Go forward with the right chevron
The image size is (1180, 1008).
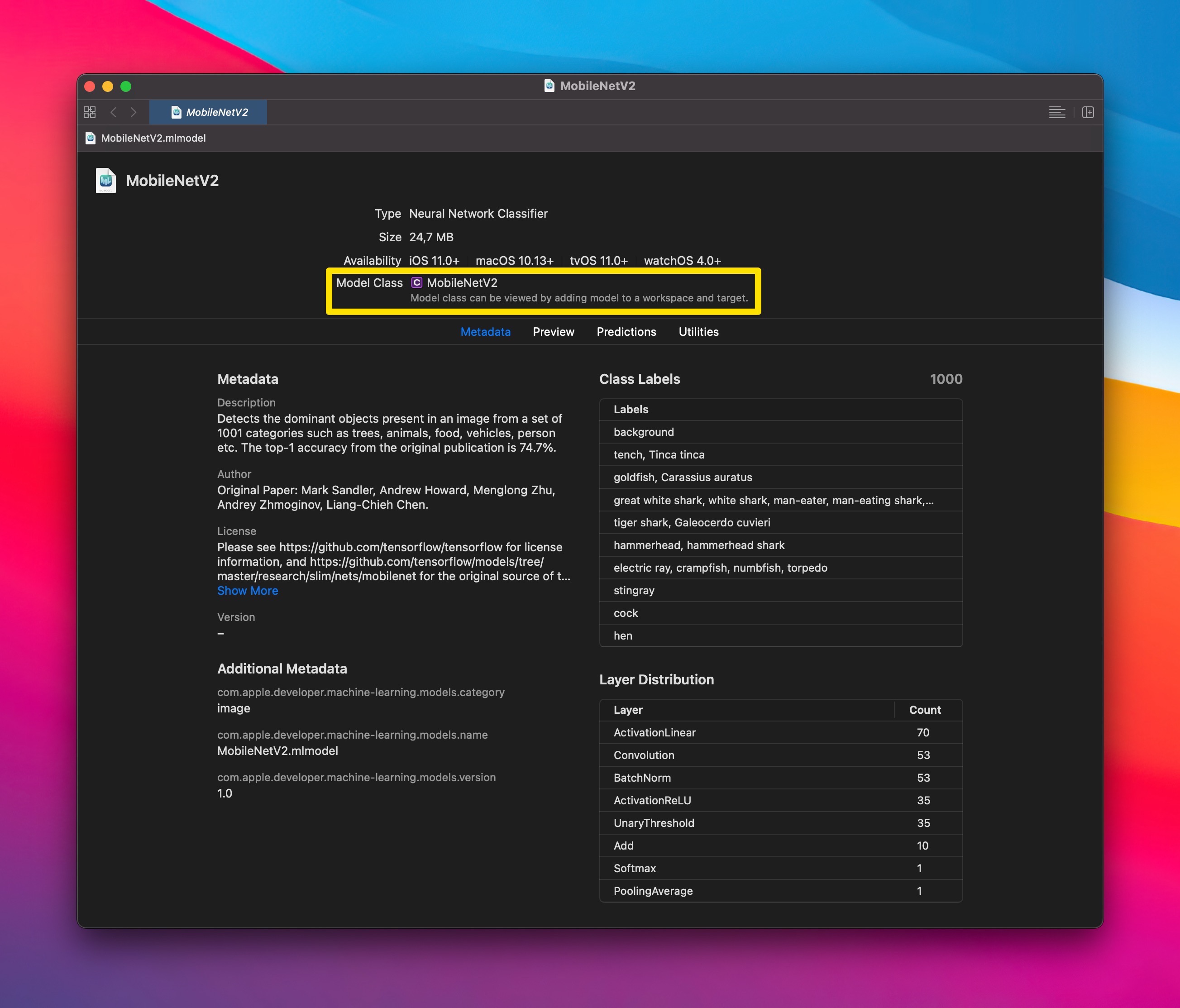click(133, 112)
